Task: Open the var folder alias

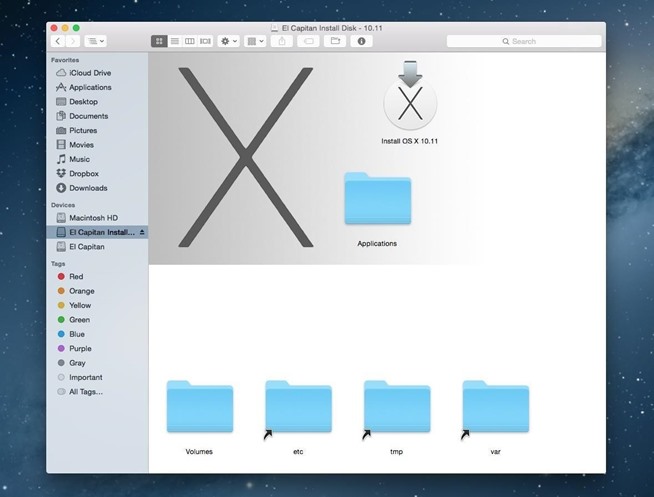Action: click(495, 407)
